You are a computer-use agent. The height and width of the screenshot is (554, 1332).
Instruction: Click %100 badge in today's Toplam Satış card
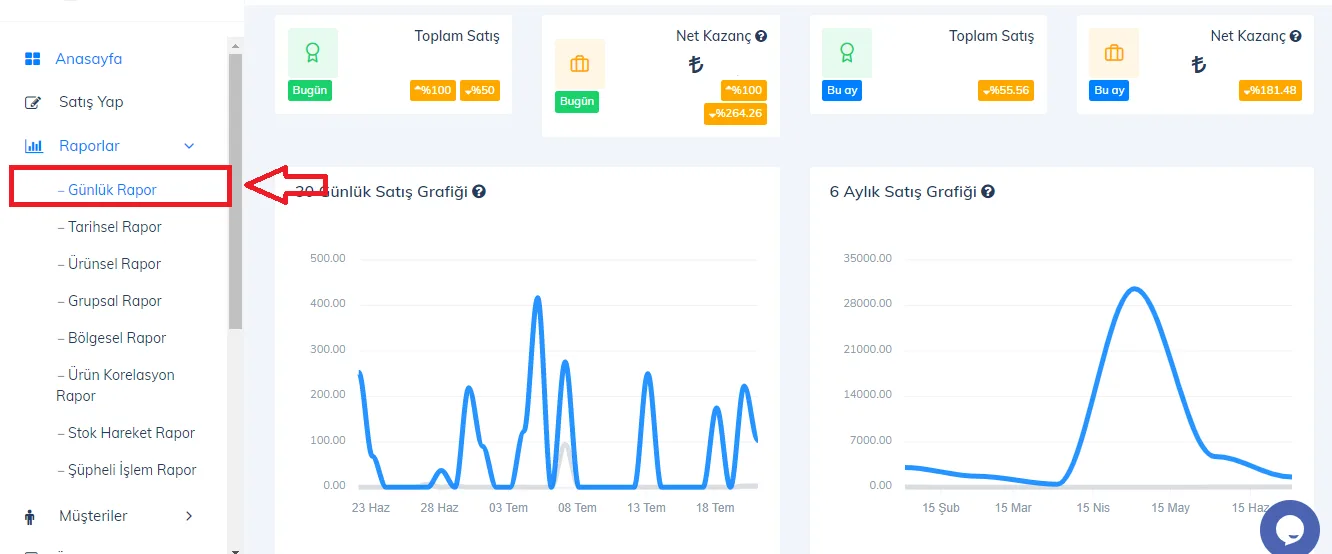433,90
